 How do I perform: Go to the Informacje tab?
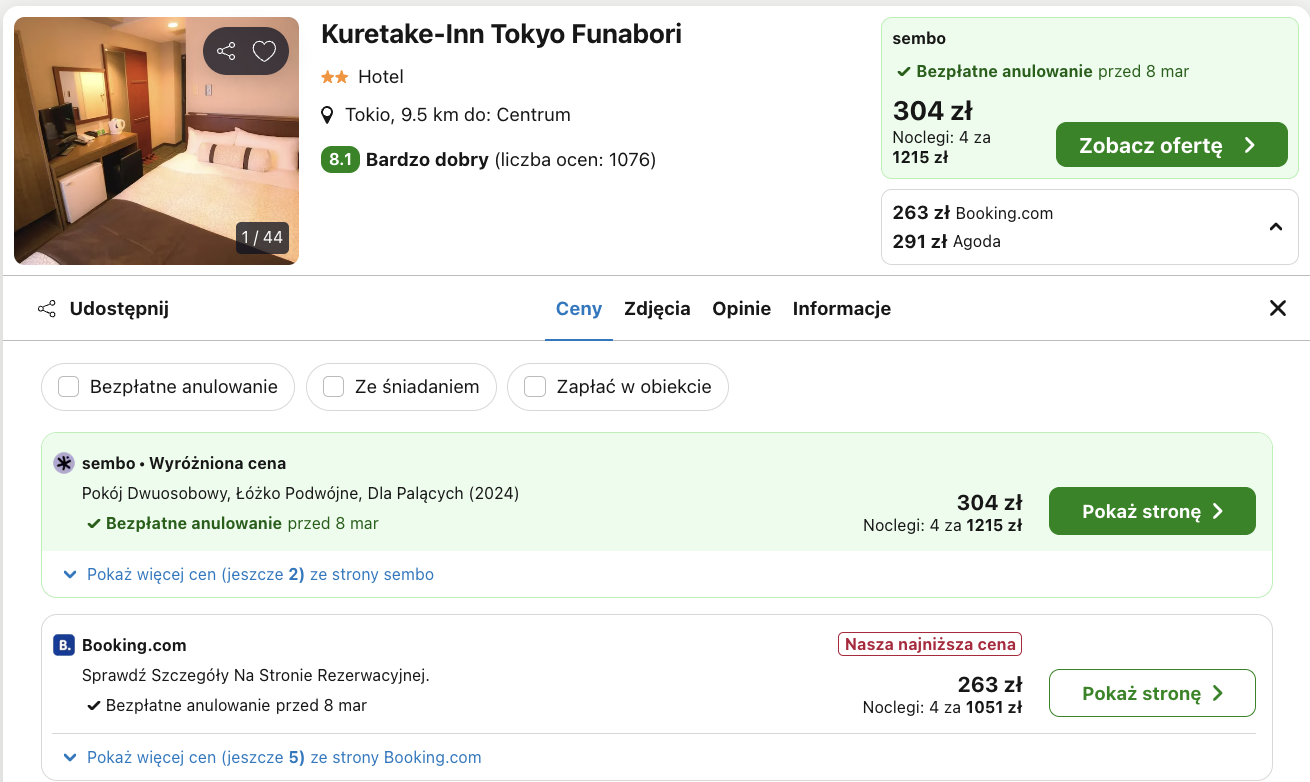[x=842, y=309]
